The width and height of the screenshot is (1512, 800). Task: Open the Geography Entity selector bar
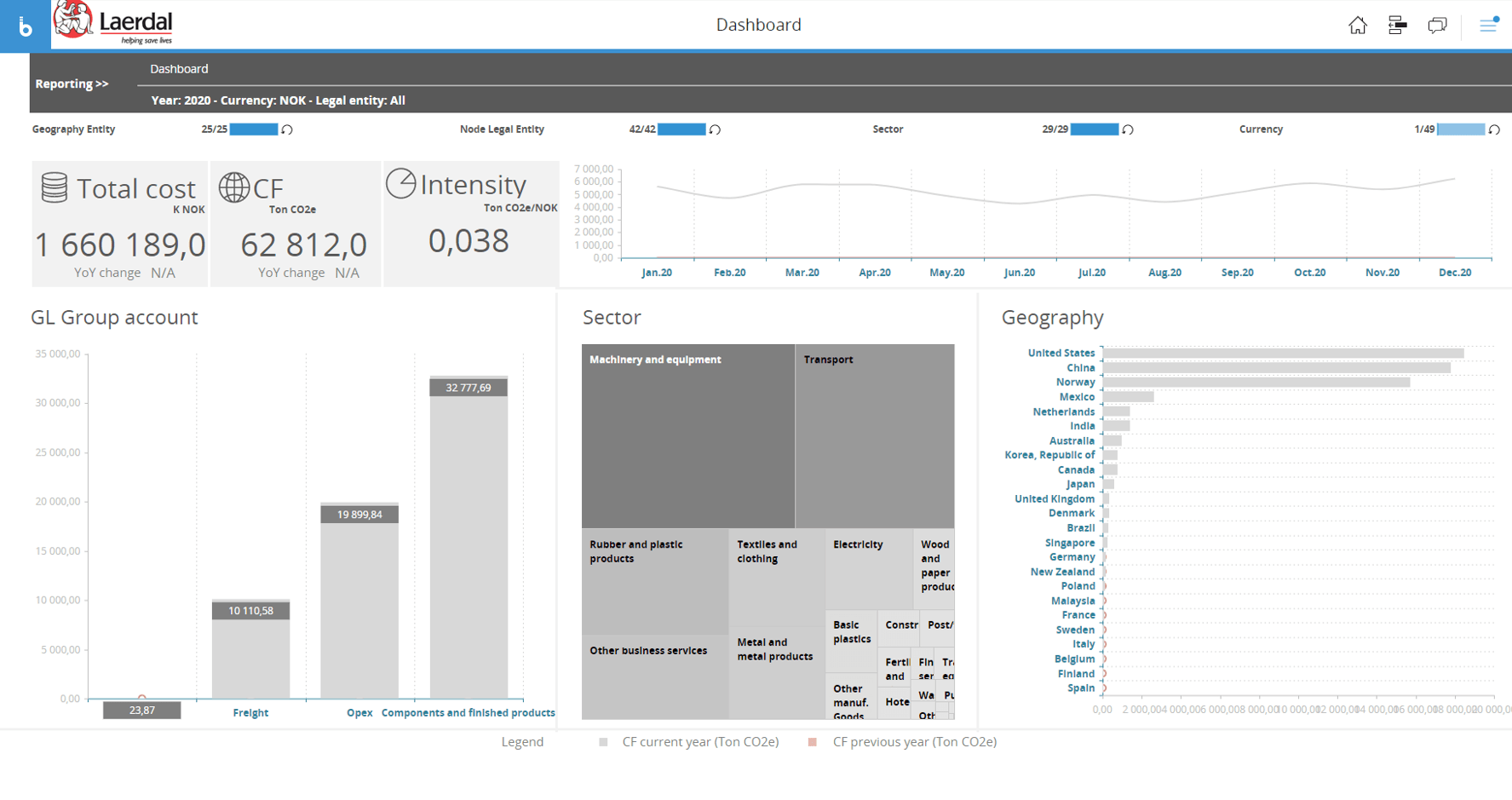click(254, 129)
